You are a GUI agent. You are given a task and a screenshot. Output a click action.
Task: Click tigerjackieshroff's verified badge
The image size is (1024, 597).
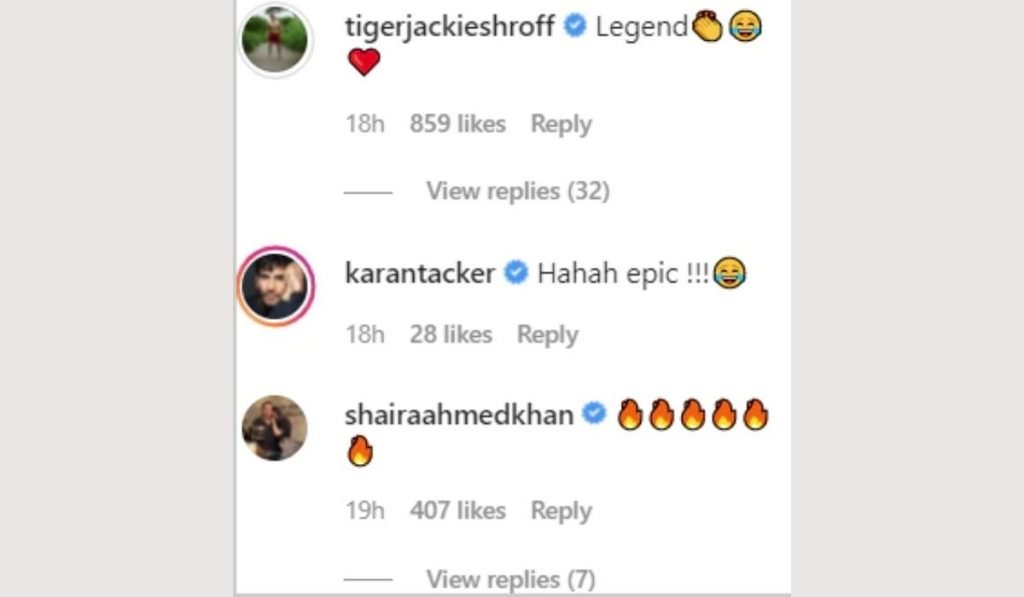coord(575,27)
